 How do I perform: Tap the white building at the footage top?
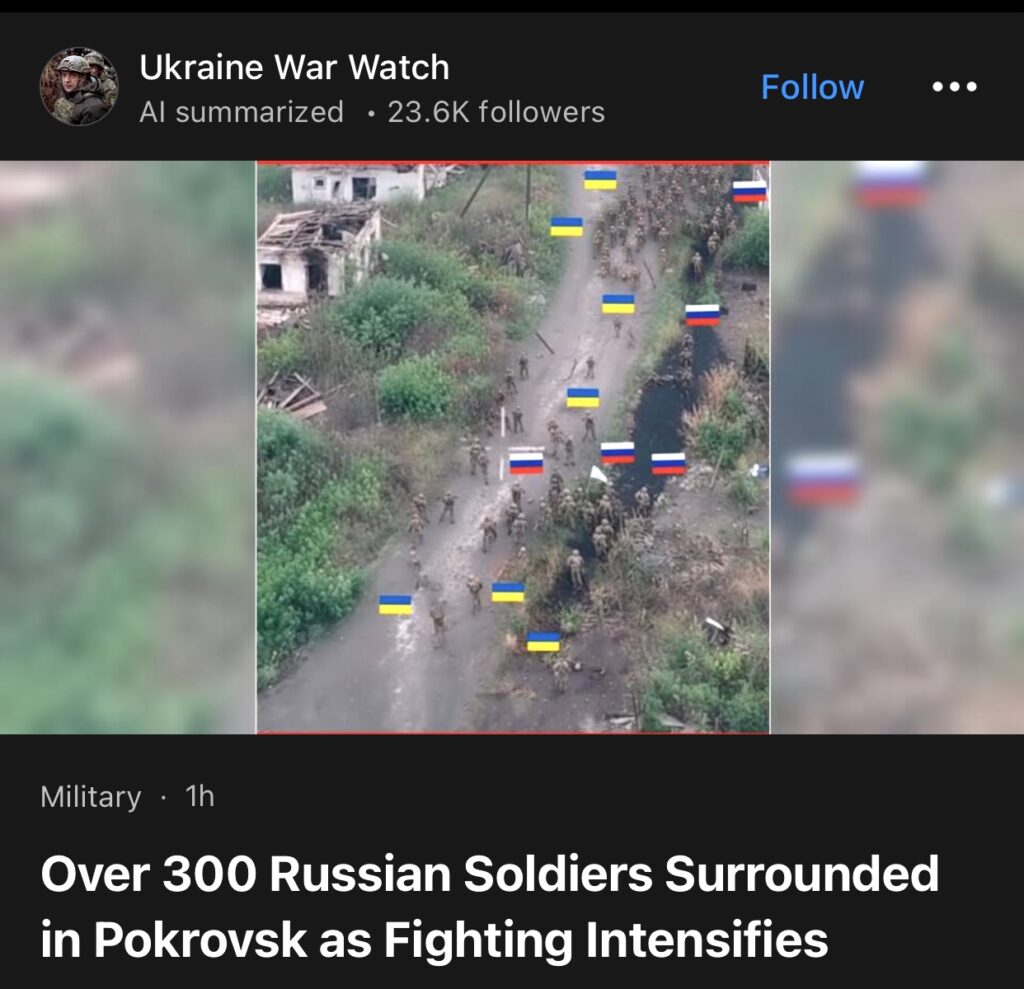pos(358,183)
